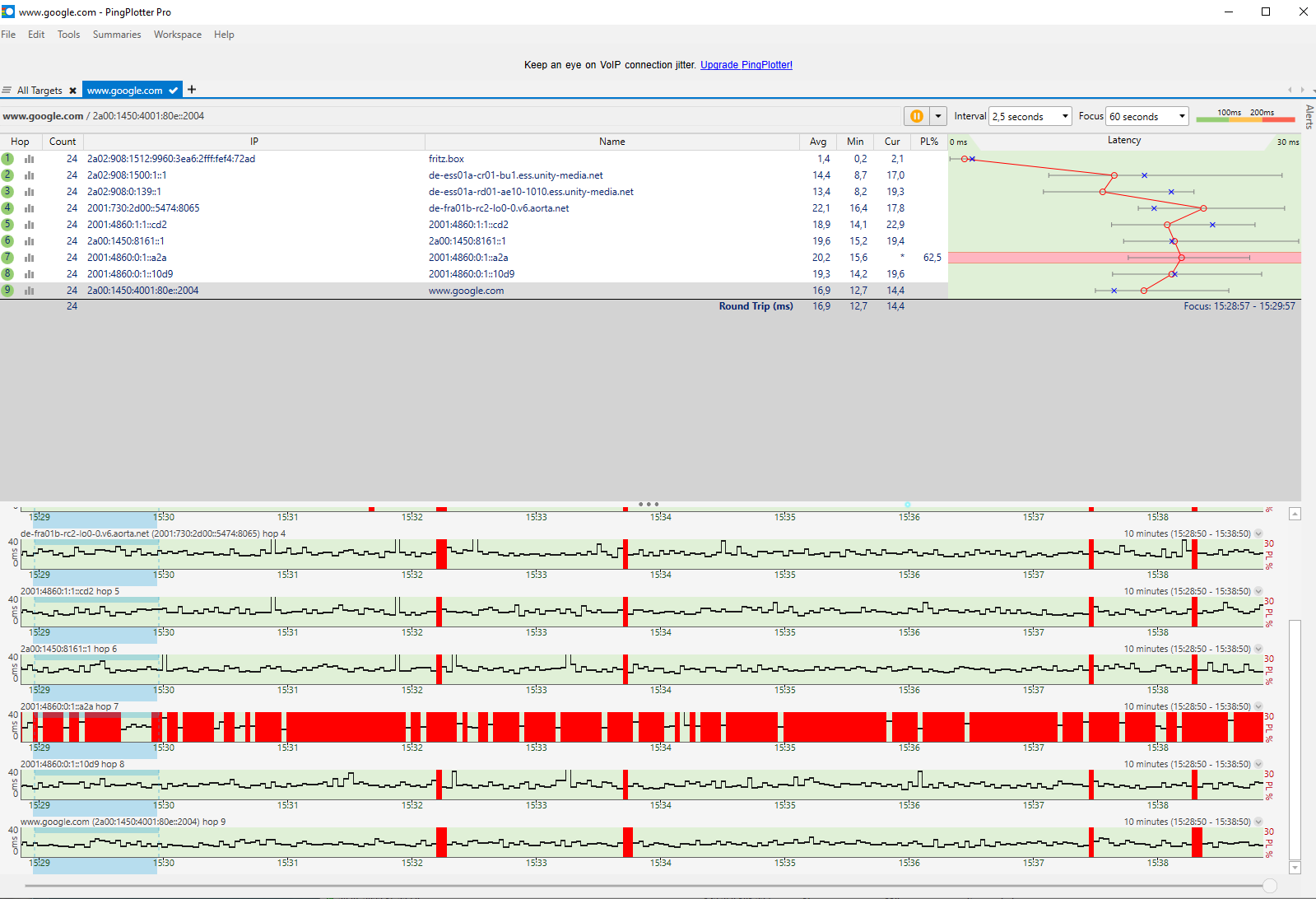Click the hop 7 green circle

tap(7, 258)
